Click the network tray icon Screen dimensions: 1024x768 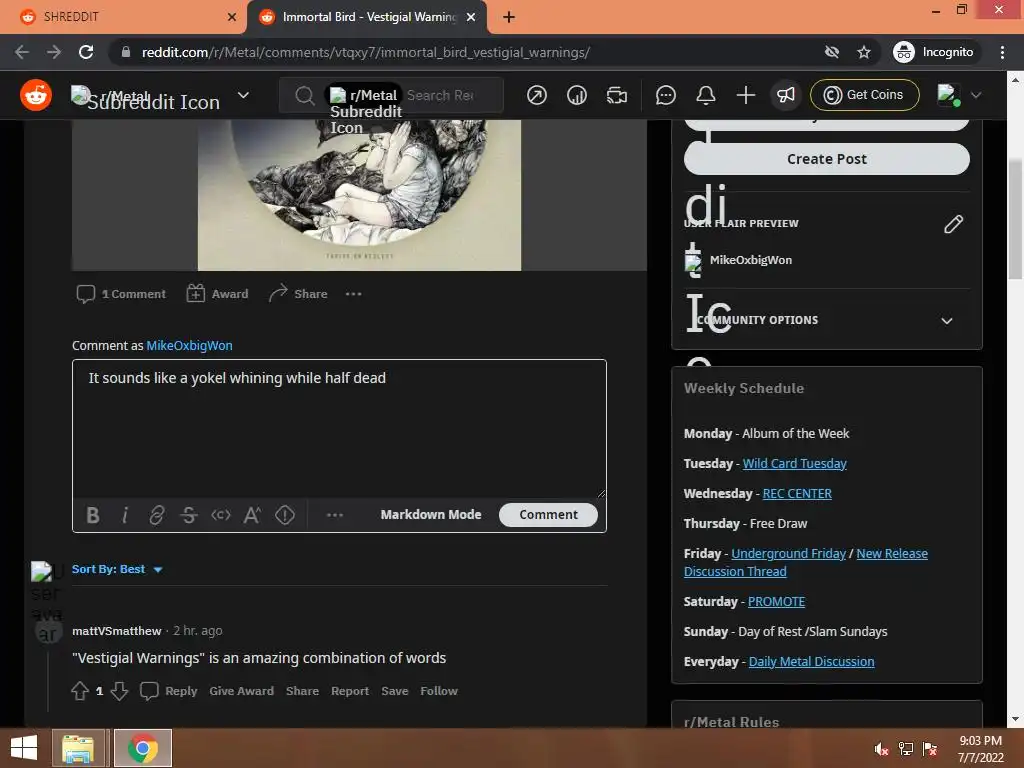(906, 749)
